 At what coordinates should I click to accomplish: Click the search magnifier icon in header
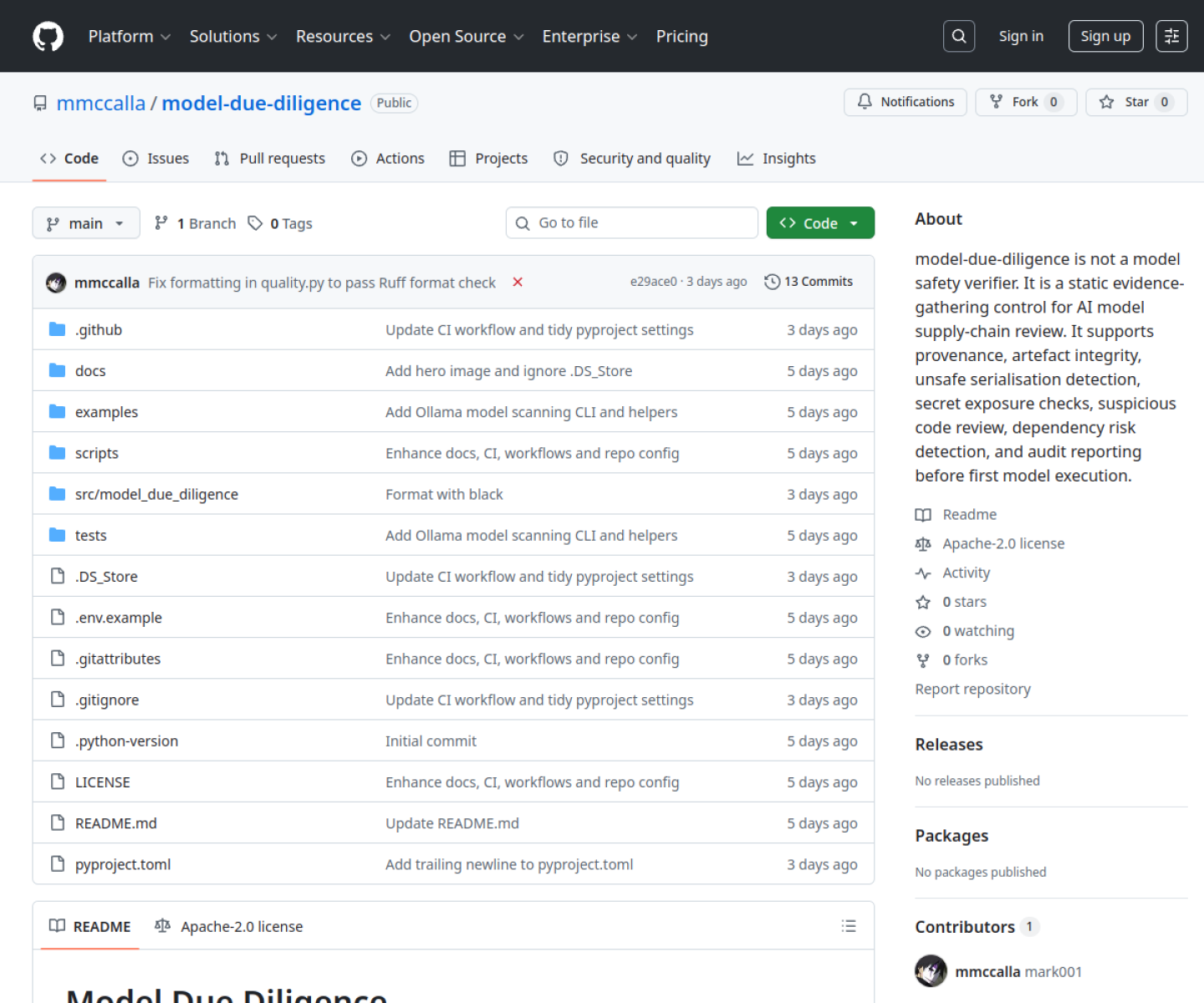pyautogui.click(x=959, y=36)
